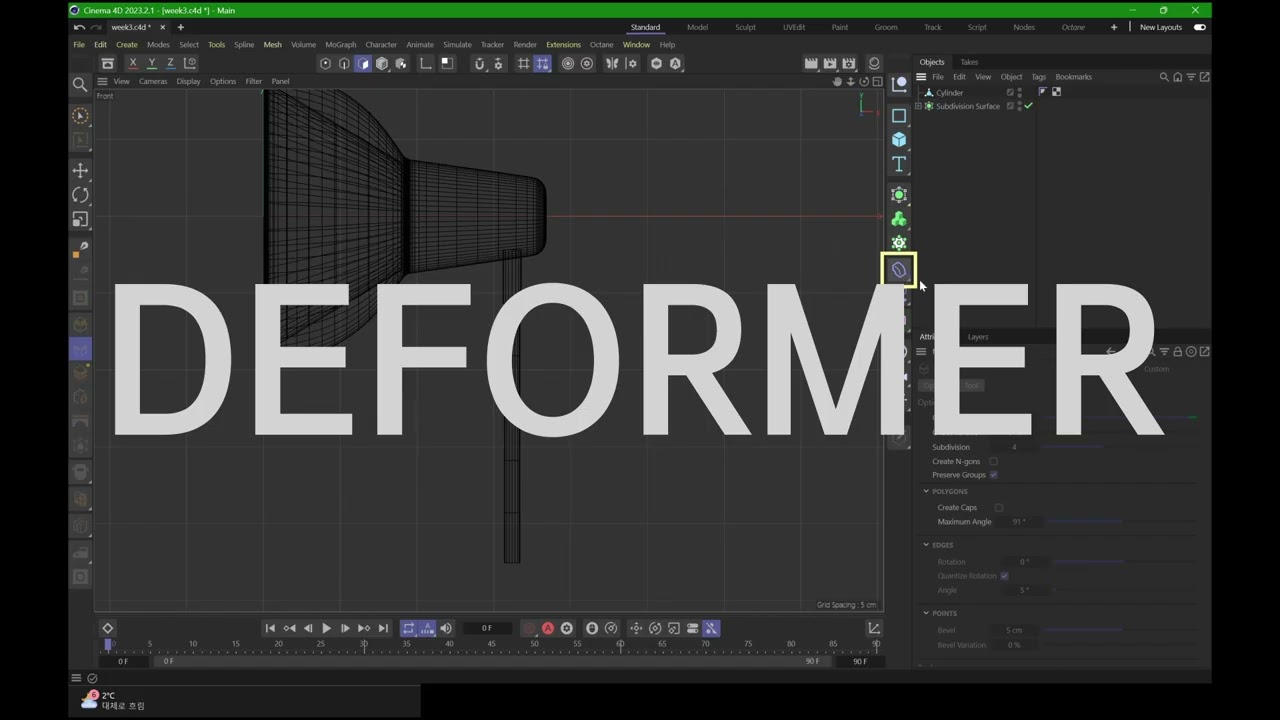This screenshot has height=720, width=1280.
Task: Open the Octane menu
Action: [601, 44]
